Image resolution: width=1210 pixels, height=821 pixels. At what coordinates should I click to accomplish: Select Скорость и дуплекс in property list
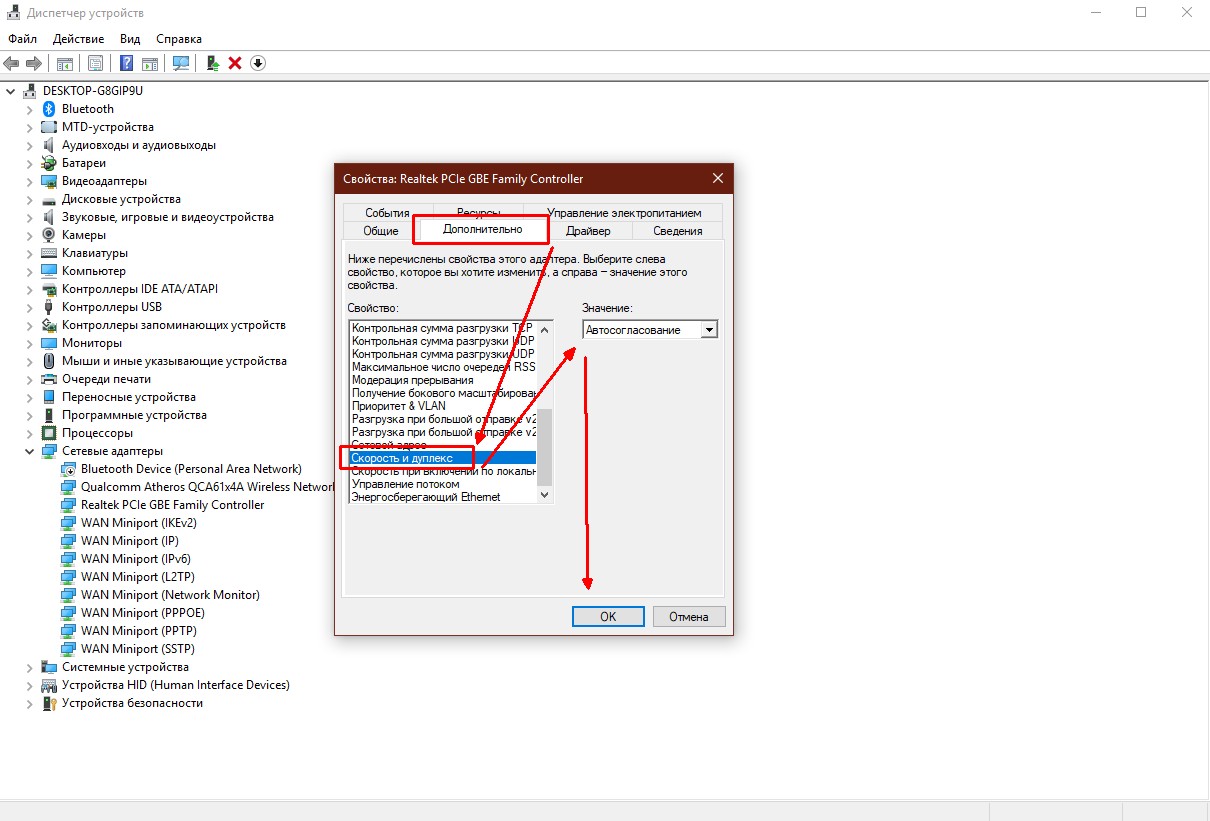(443, 458)
